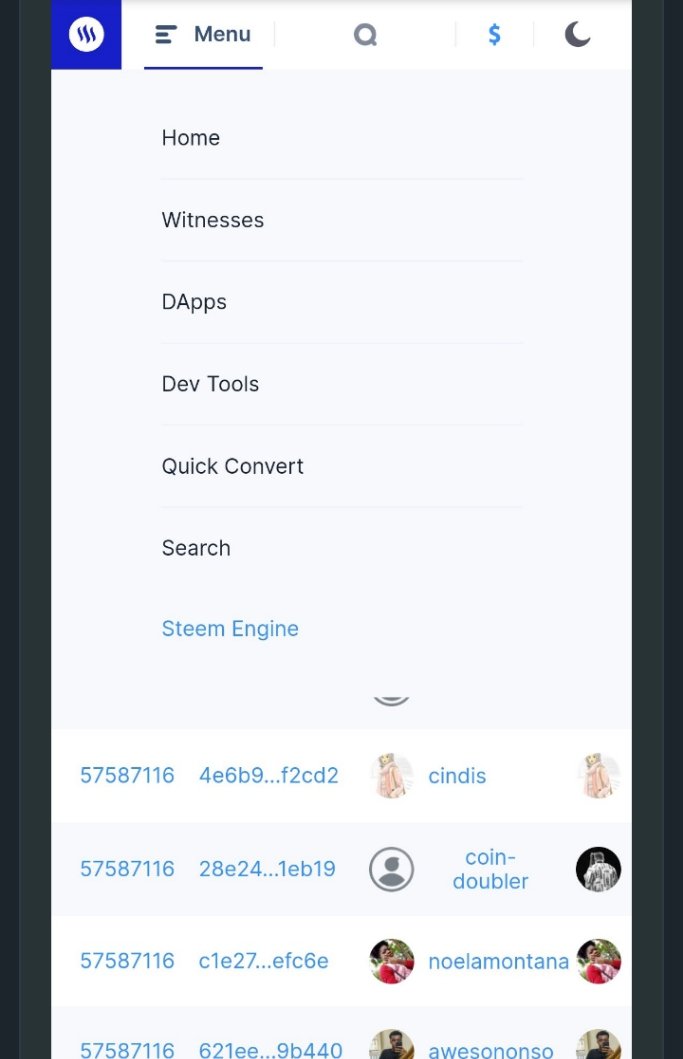Open transaction 28e24...1eb19
Image resolution: width=683 pixels, height=1059 pixels.
[x=267, y=869]
